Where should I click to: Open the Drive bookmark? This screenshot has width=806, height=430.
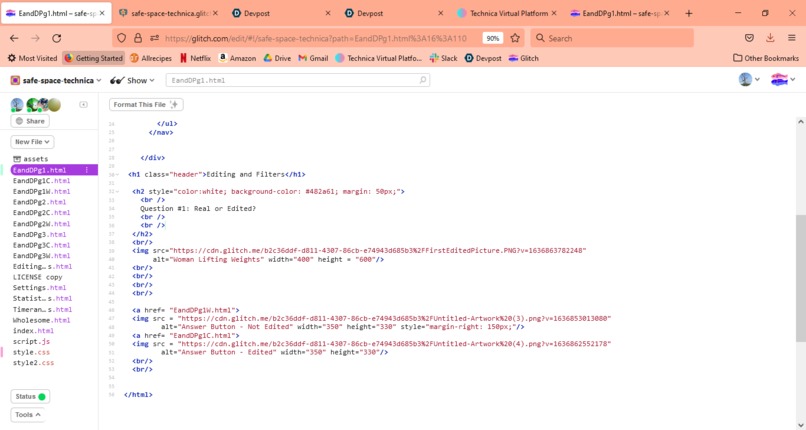(x=277, y=58)
